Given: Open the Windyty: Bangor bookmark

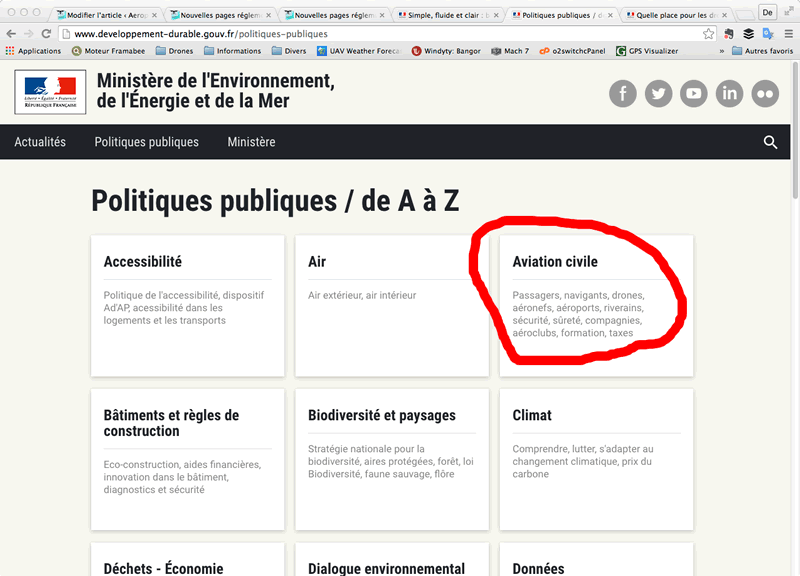Looking at the screenshot, I should click(446, 51).
